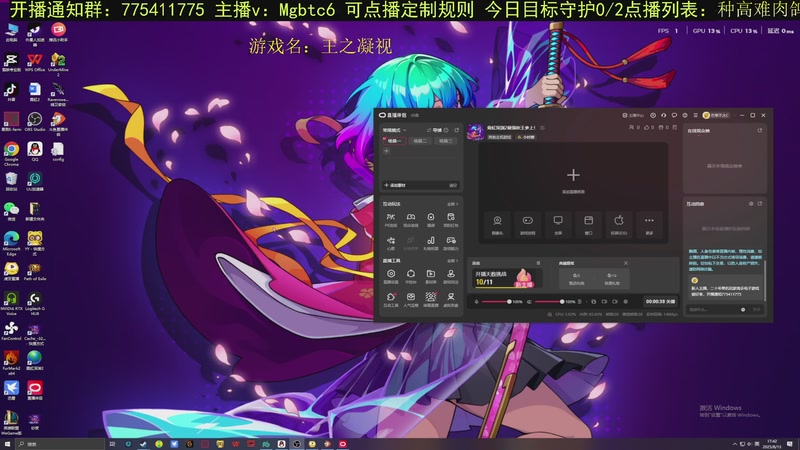Open the 开播天数挑战 activity card
Viewport: 800px width, 450px height.
[508, 279]
